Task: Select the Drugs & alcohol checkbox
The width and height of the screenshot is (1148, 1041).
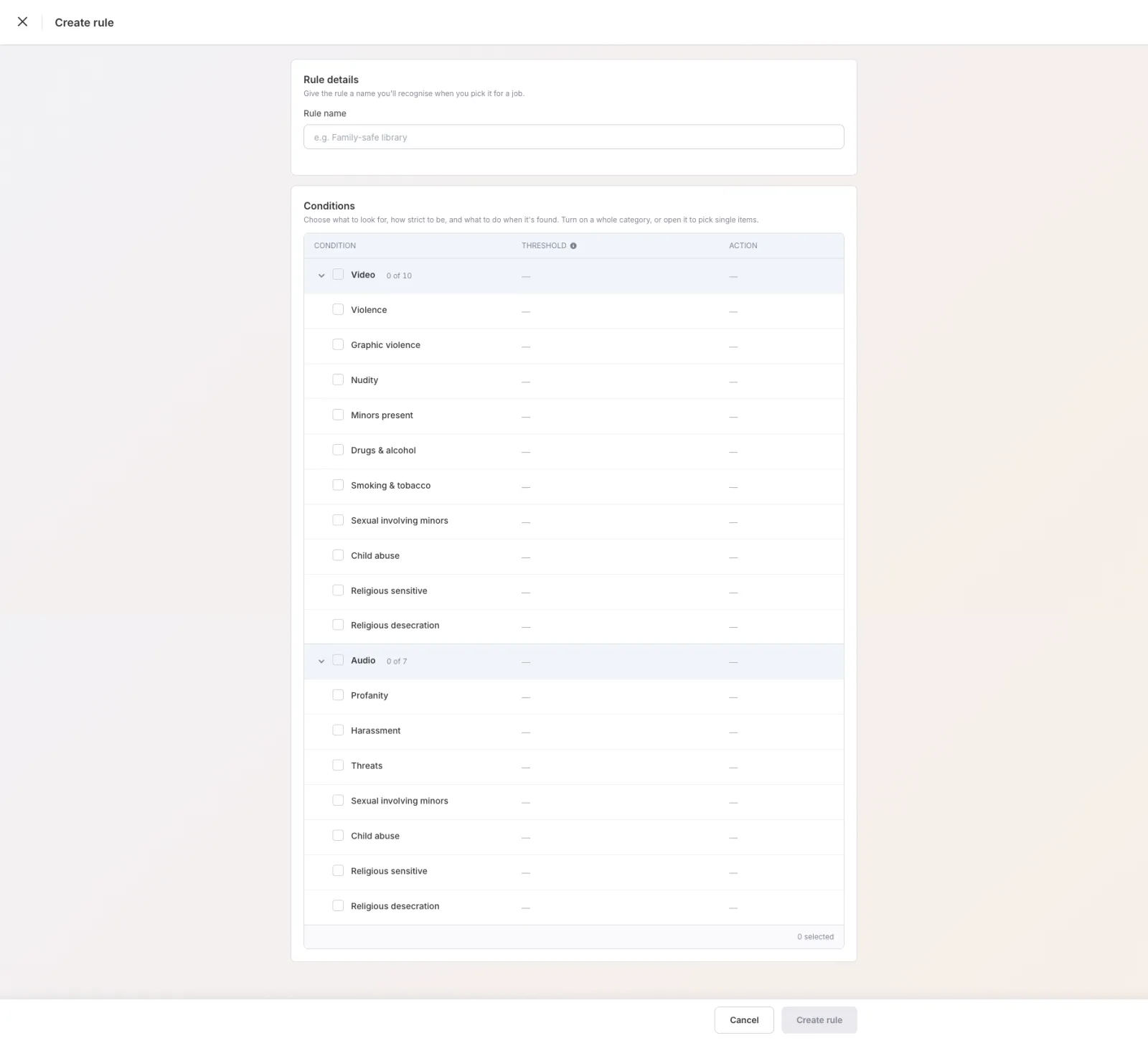Action: [338, 450]
